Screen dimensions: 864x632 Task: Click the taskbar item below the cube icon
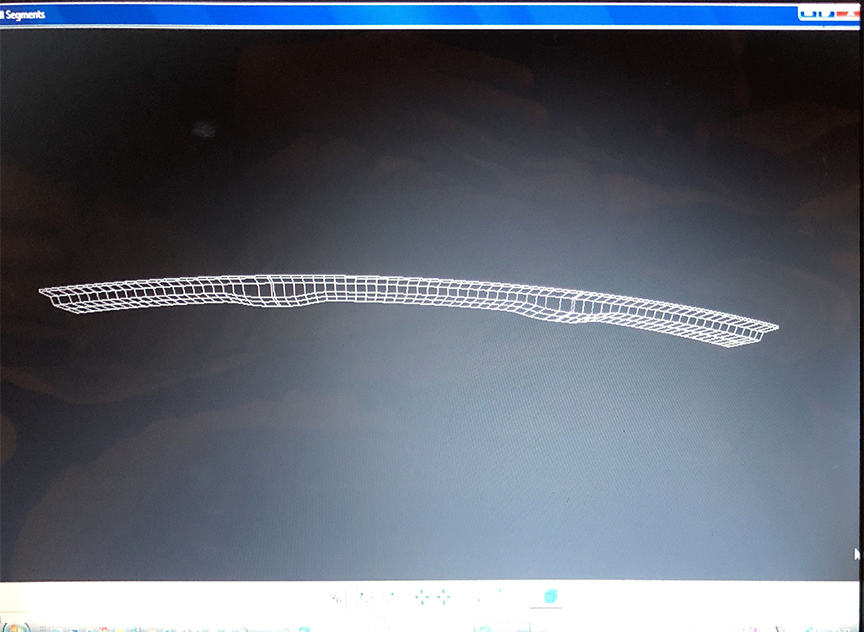click(x=549, y=627)
